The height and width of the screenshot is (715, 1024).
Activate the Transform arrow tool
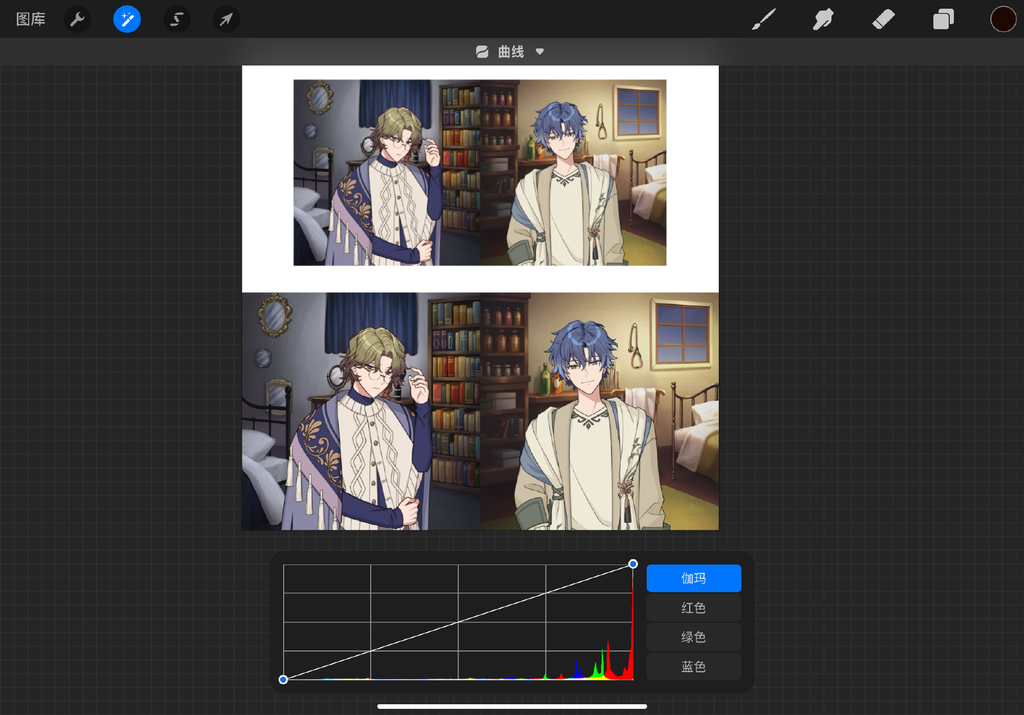tap(227, 19)
